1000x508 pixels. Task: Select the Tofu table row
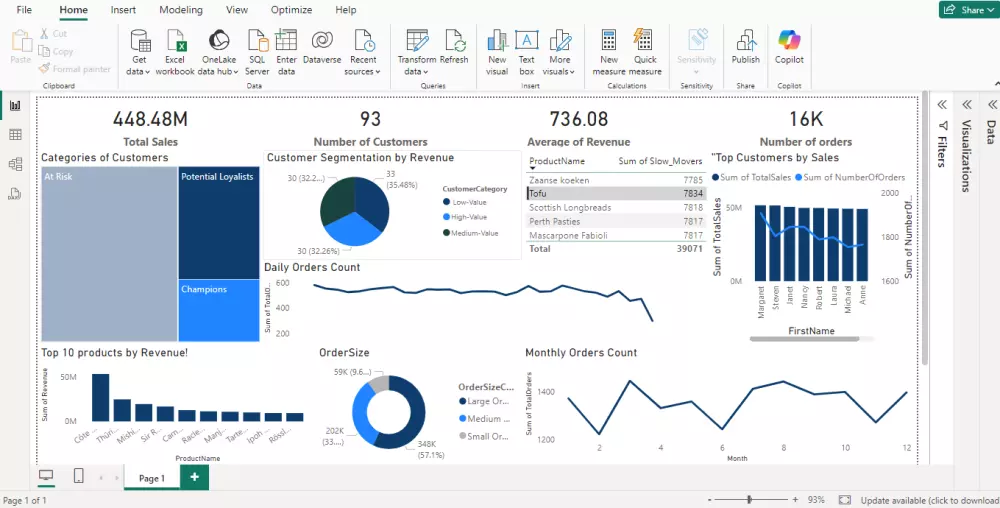(x=616, y=194)
